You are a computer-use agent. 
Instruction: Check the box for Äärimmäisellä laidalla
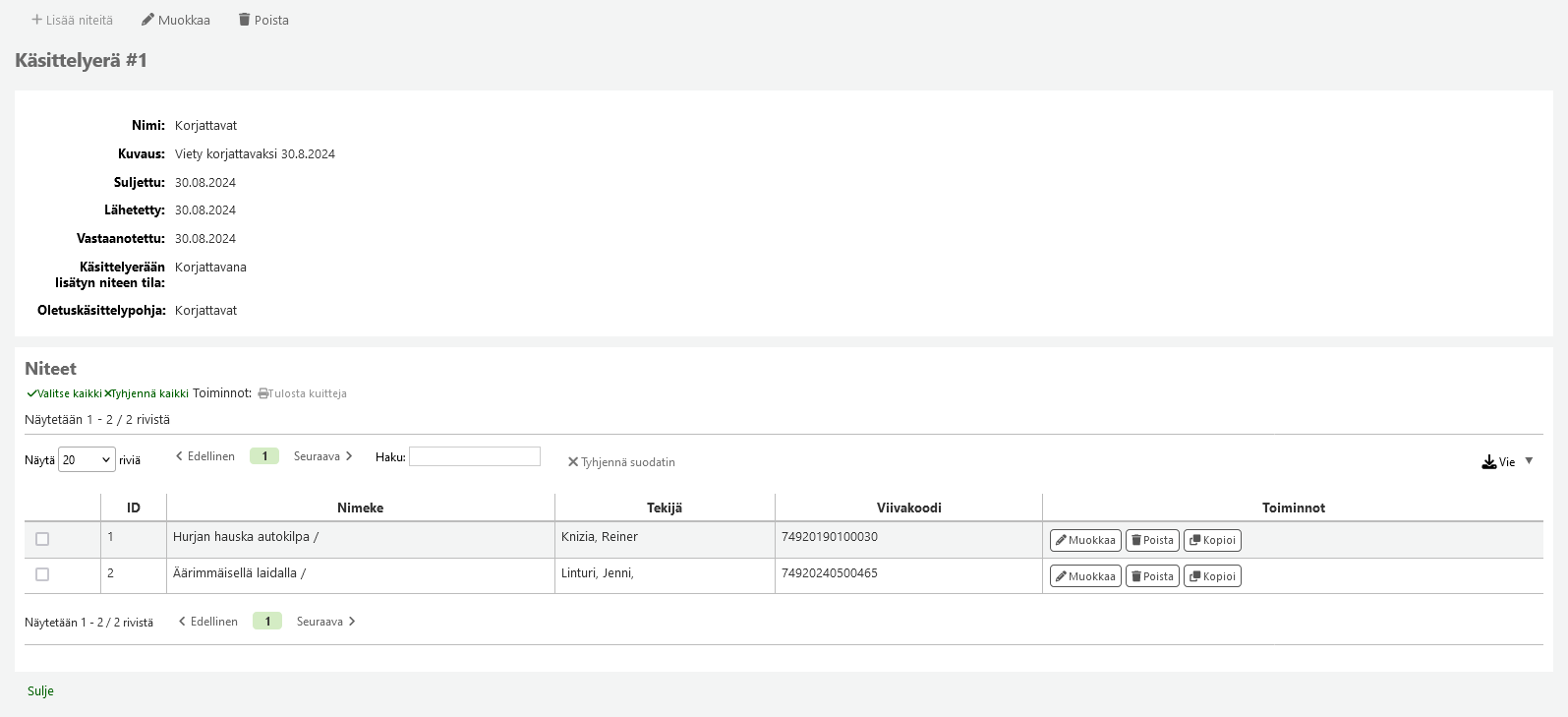tap(42, 574)
